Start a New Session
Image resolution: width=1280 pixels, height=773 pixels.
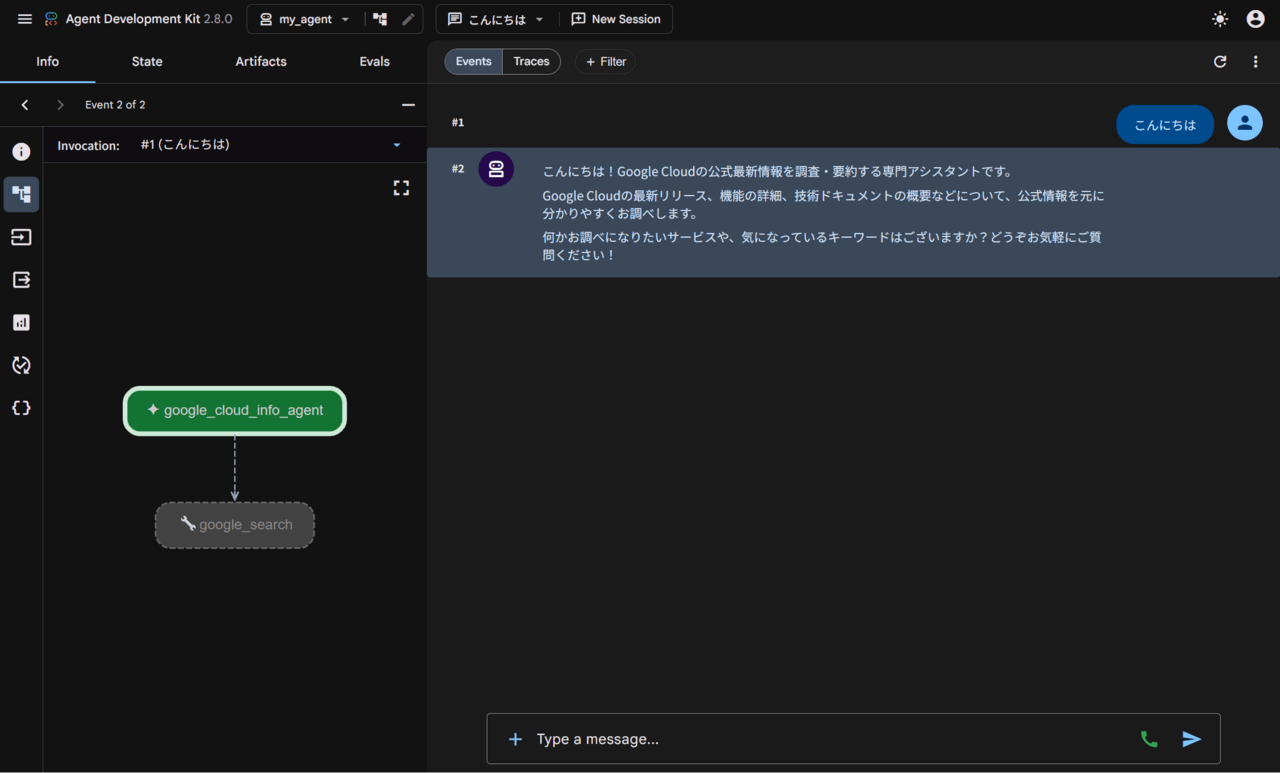click(x=616, y=19)
